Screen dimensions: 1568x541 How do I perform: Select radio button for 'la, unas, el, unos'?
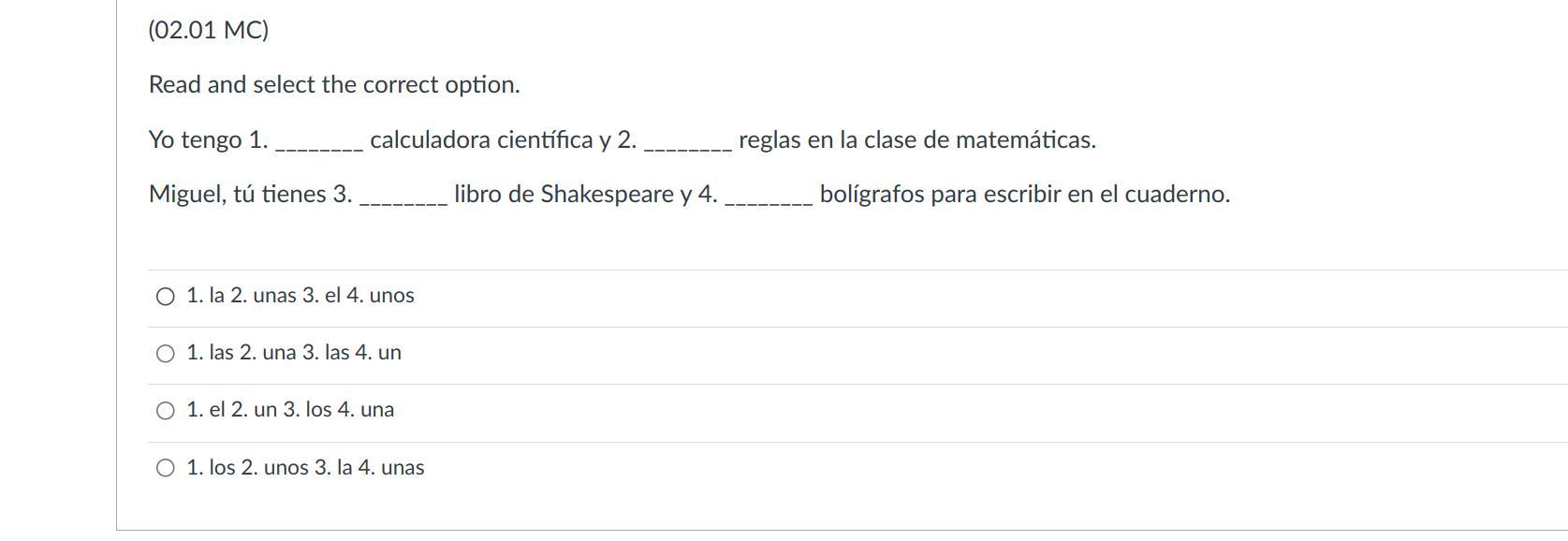pyautogui.click(x=166, y=297)
